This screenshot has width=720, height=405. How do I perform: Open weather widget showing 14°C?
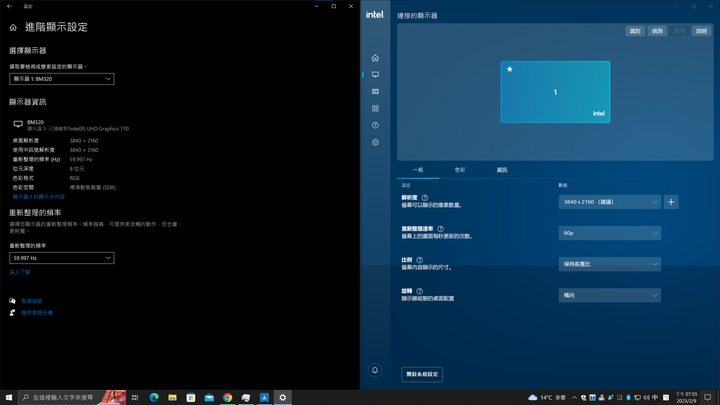click(546, 398)
